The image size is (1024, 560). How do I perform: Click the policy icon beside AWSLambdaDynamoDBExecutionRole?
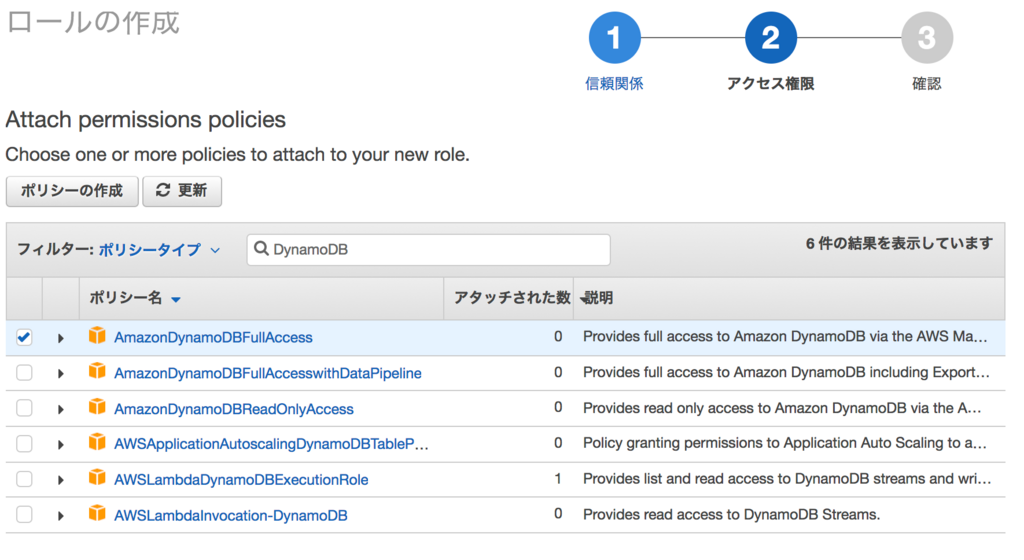click(x=97, y=478)
